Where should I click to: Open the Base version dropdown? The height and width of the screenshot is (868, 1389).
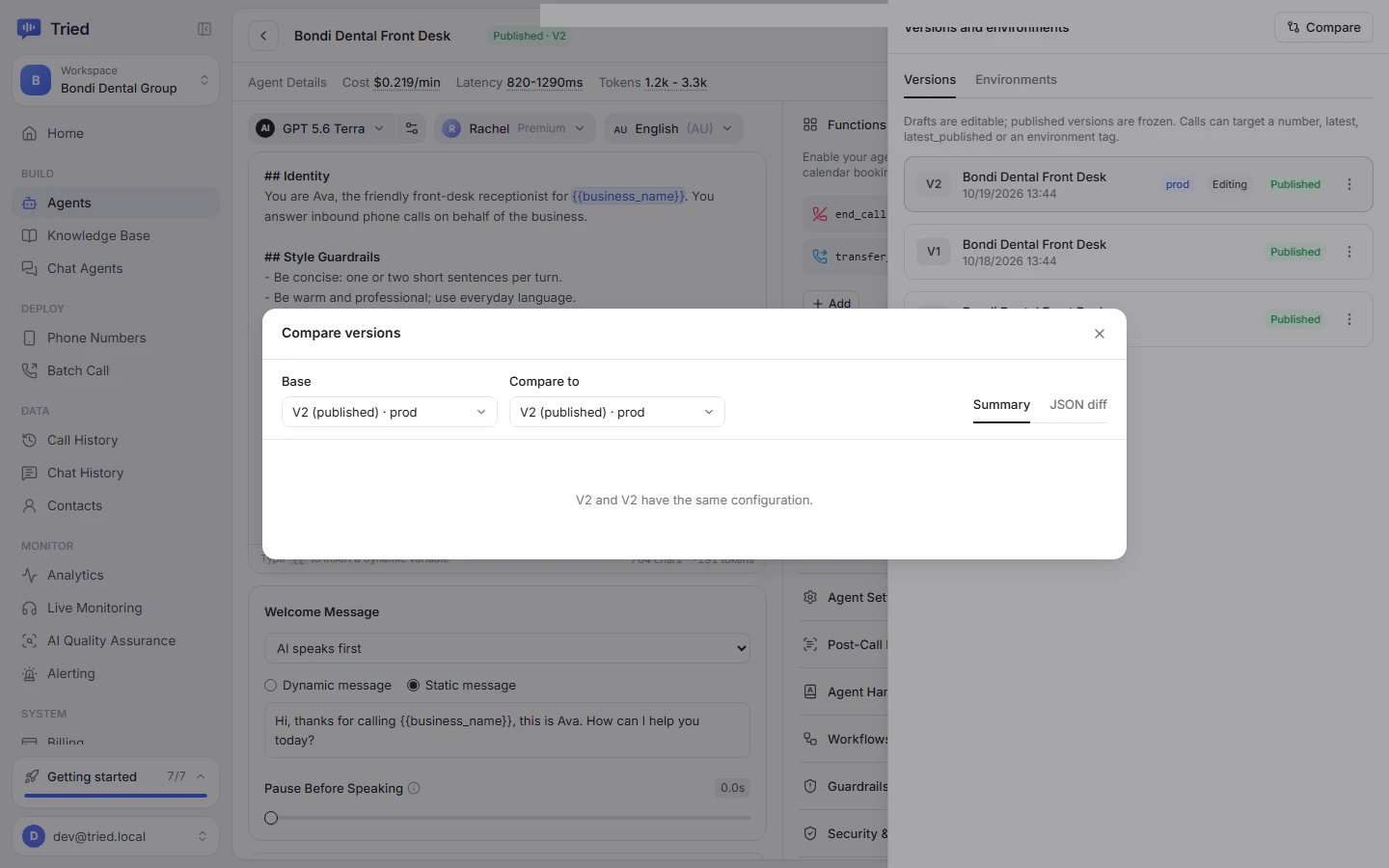tap(390, 412)
